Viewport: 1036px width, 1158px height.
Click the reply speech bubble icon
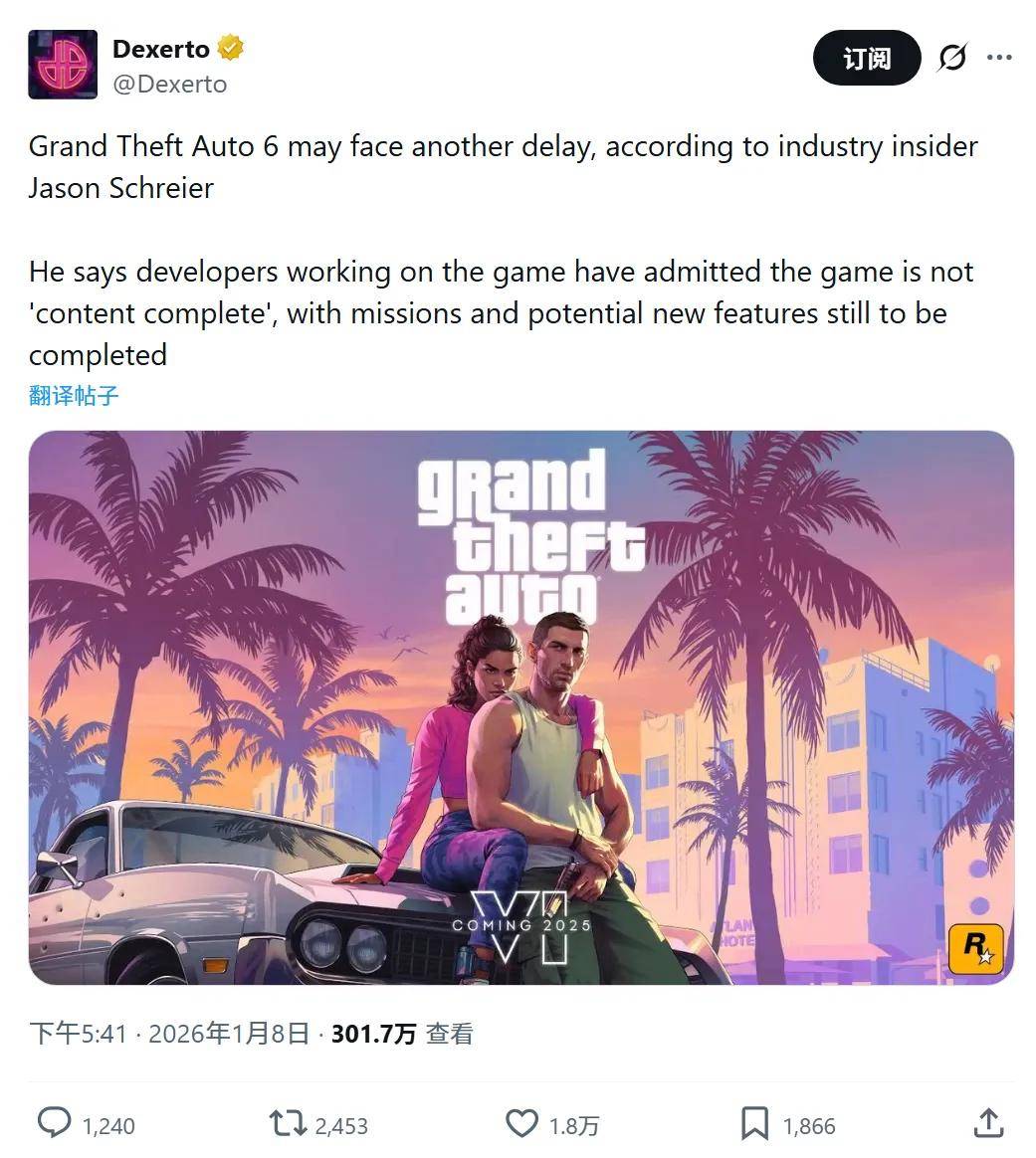(54, 1122)
